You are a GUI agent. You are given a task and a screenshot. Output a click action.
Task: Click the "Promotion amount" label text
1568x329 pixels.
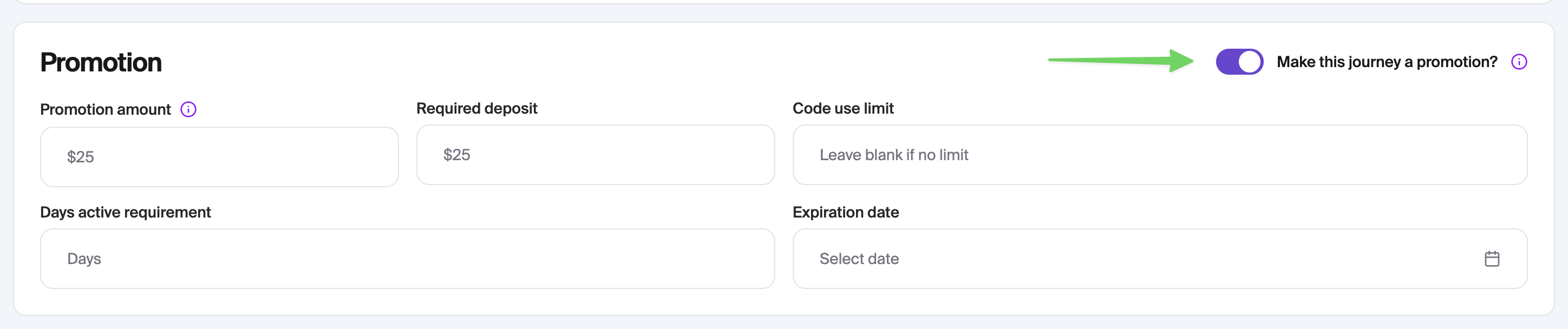point(105,109)
